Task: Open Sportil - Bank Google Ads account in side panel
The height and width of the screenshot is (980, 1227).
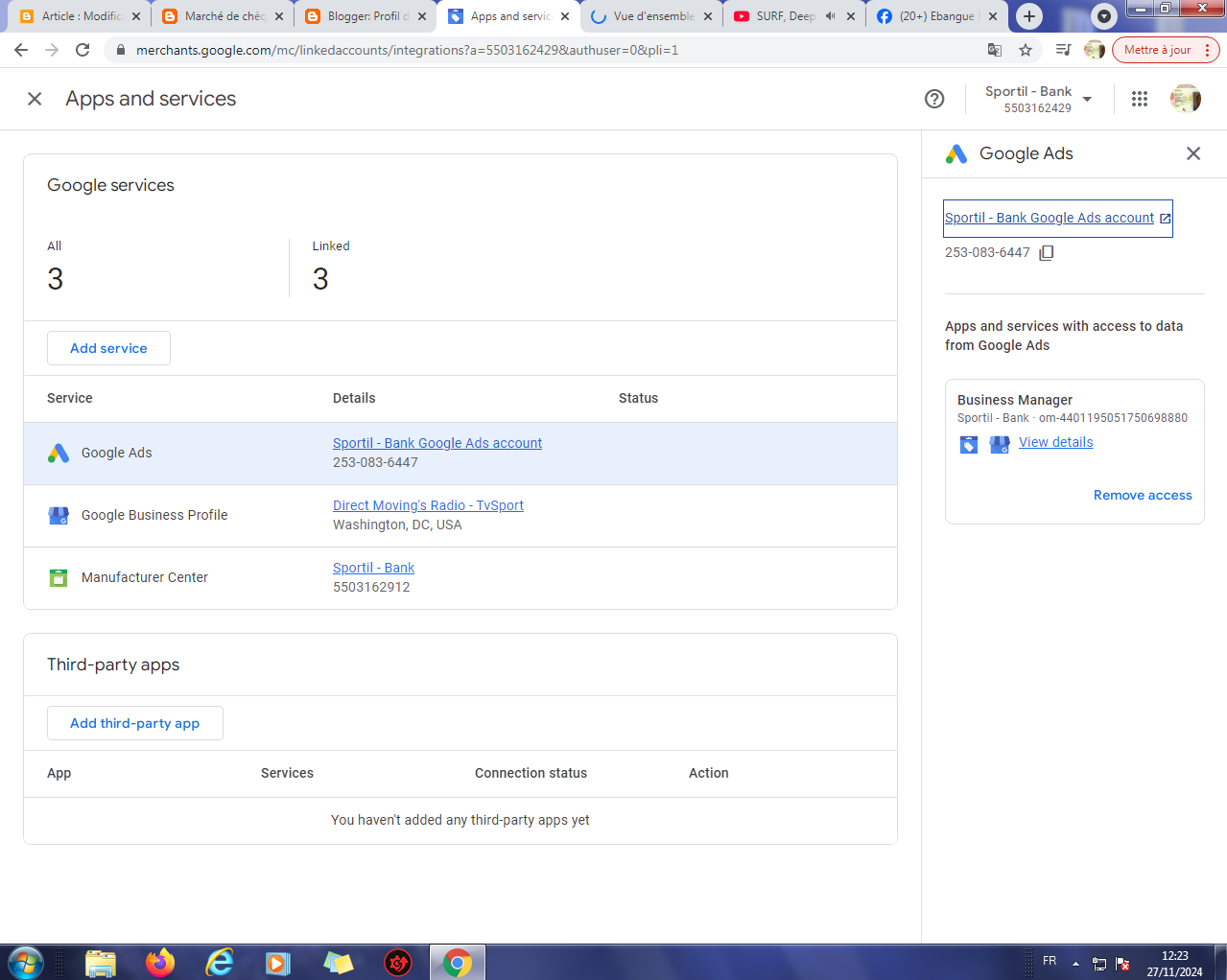Action: pos(1058,218)
